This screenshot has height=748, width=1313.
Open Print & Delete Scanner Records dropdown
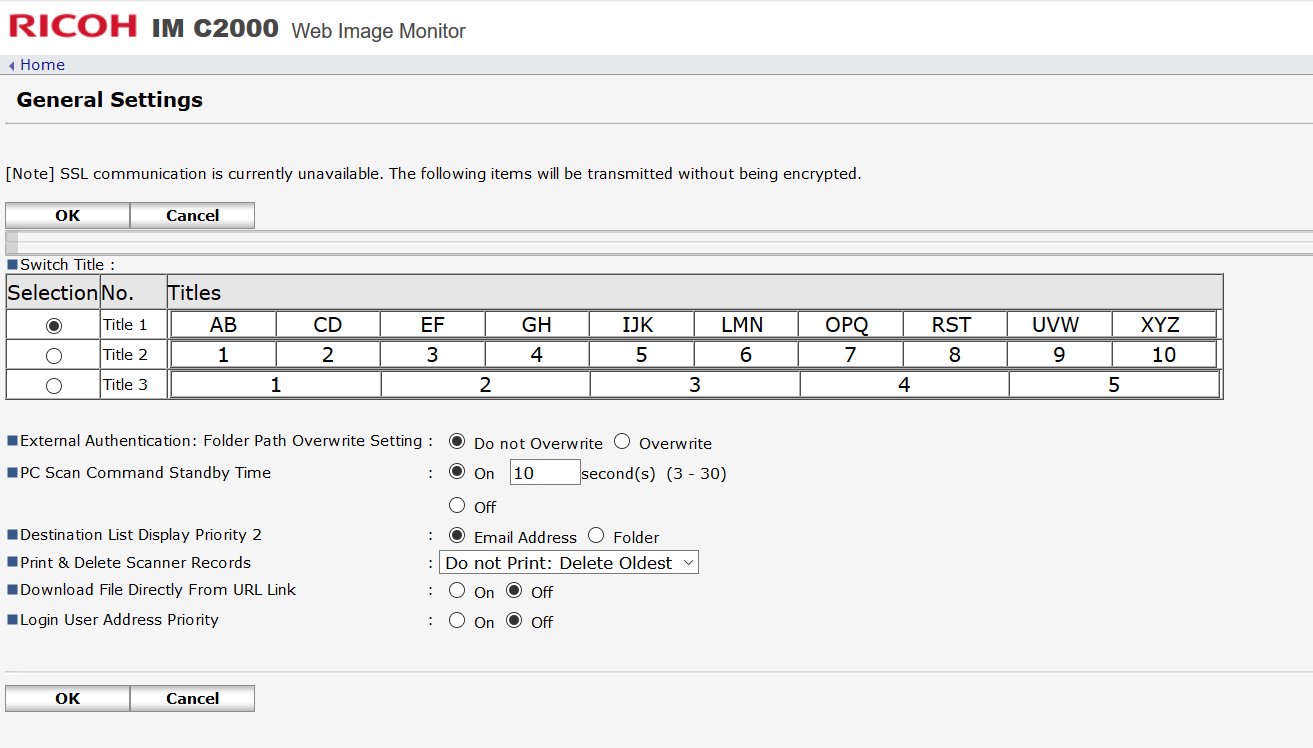pos(568,563)
